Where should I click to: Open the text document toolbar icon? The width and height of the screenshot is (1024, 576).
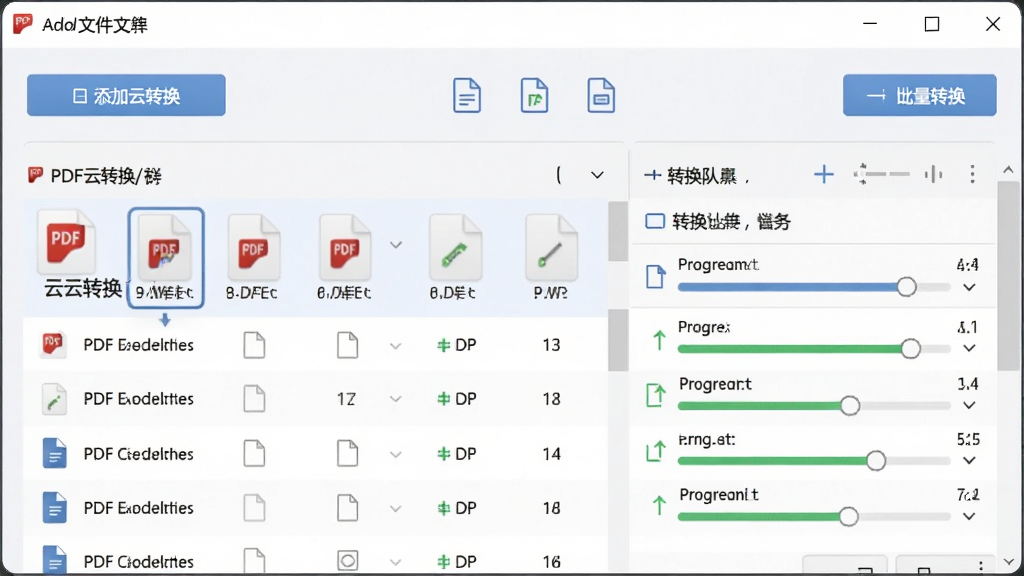[x=467, y=95]
